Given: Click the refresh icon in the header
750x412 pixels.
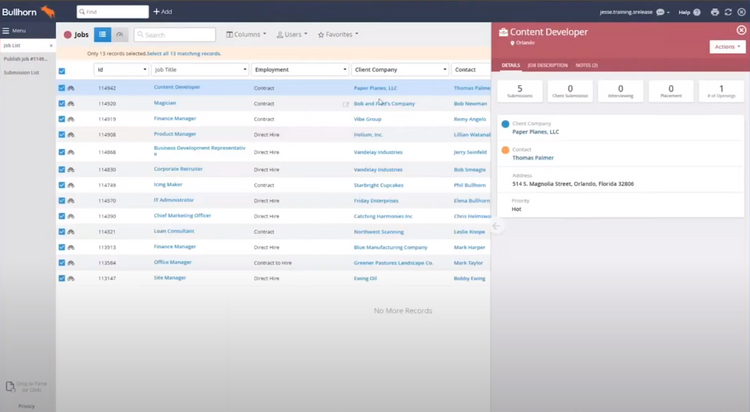Looking at the screenshot, I should click(x=728, y=12).
